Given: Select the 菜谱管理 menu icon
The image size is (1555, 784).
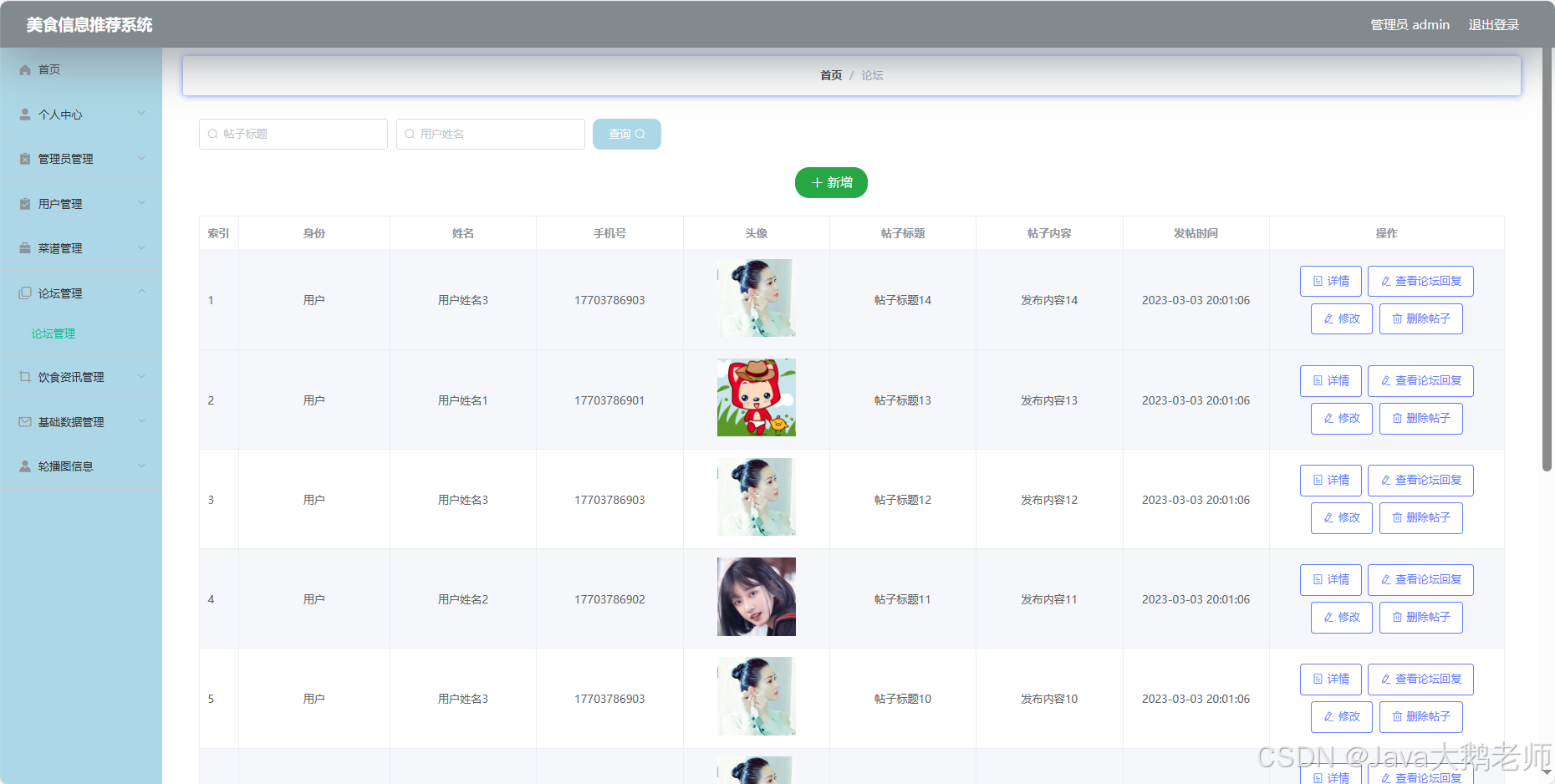Looking at the screenshot, I should click(x=24, y=247).
